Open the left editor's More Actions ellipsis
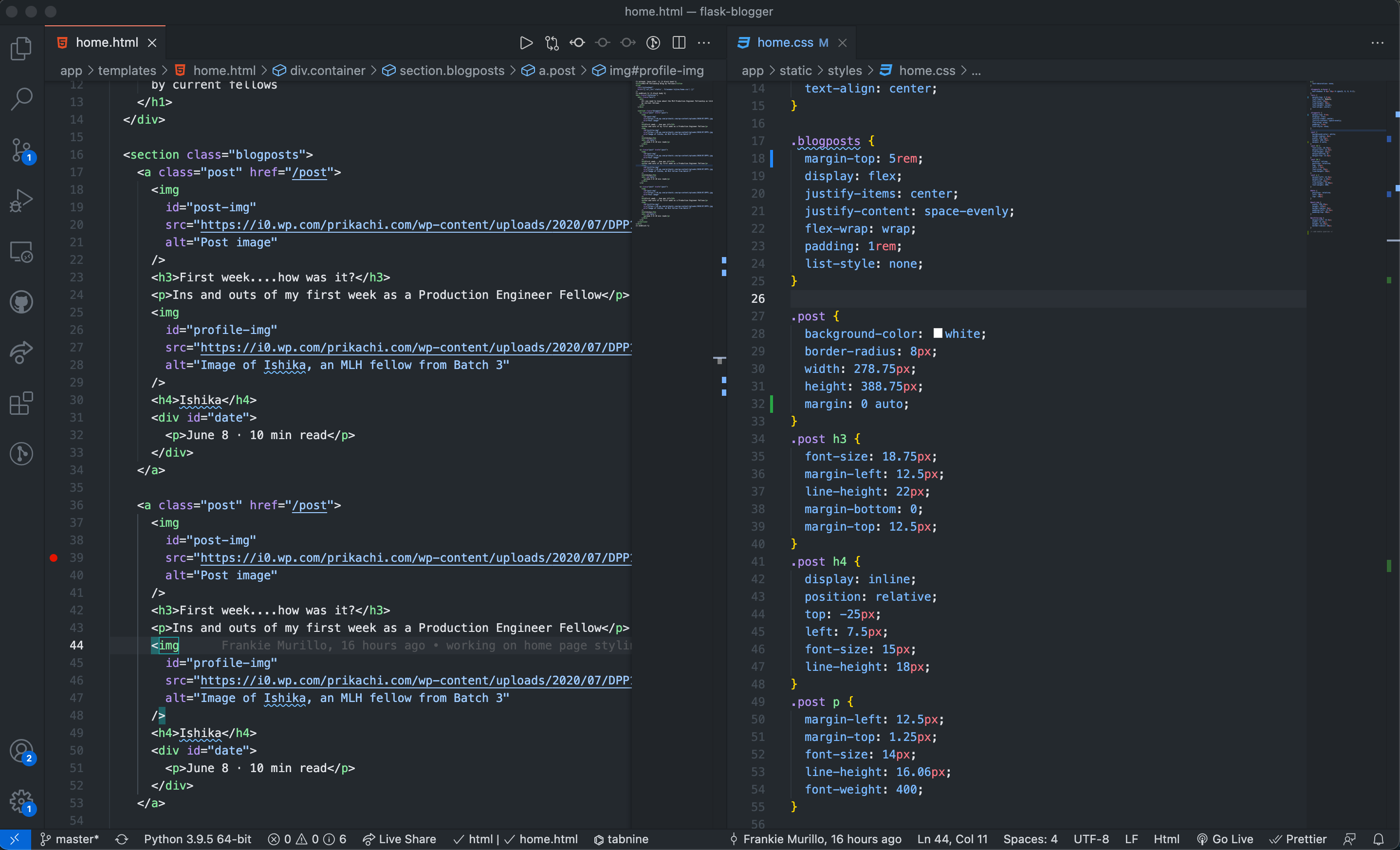 [x=704, y=43]
